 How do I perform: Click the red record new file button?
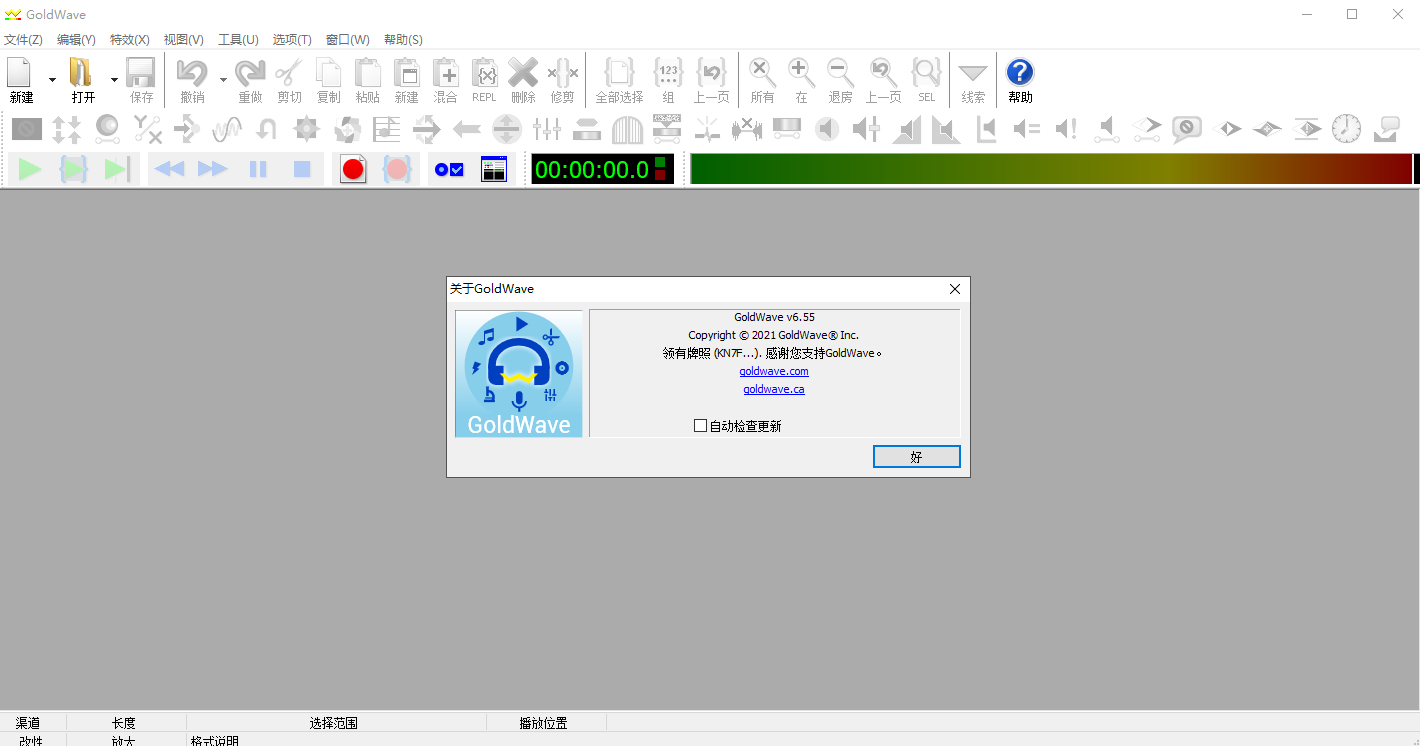[353, 169]
